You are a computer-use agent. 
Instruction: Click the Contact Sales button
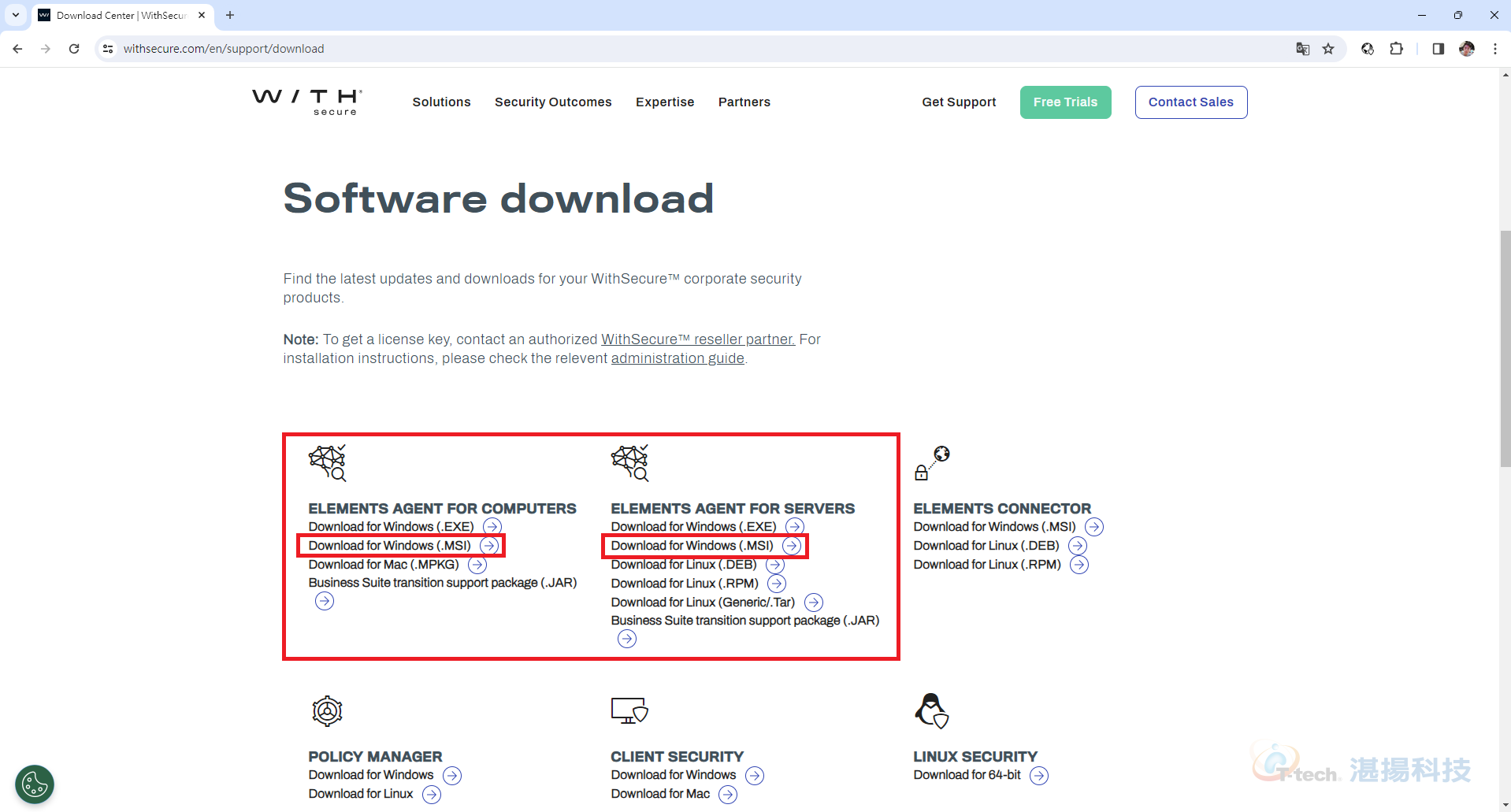click(1190, 102)
